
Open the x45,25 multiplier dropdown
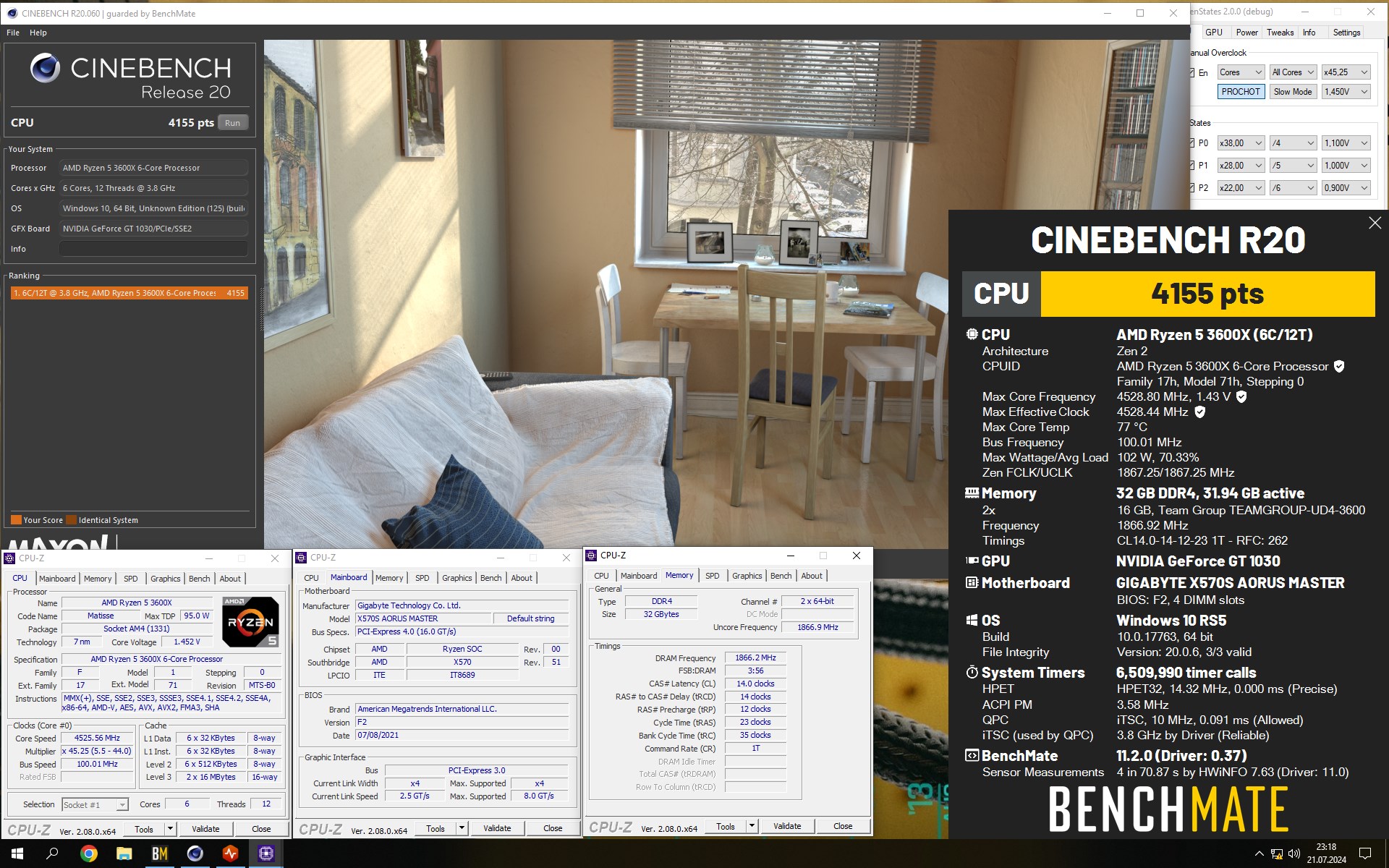[x=1346, y=72]
